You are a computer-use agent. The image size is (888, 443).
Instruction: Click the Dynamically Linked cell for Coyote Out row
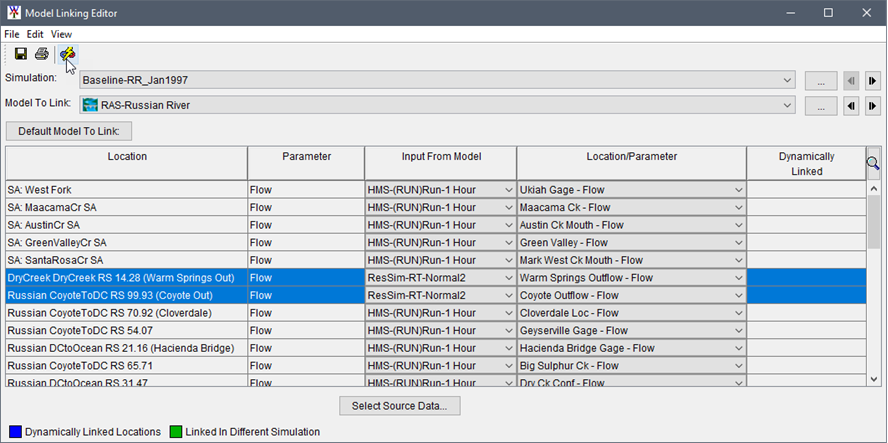(x=806, y=295)
